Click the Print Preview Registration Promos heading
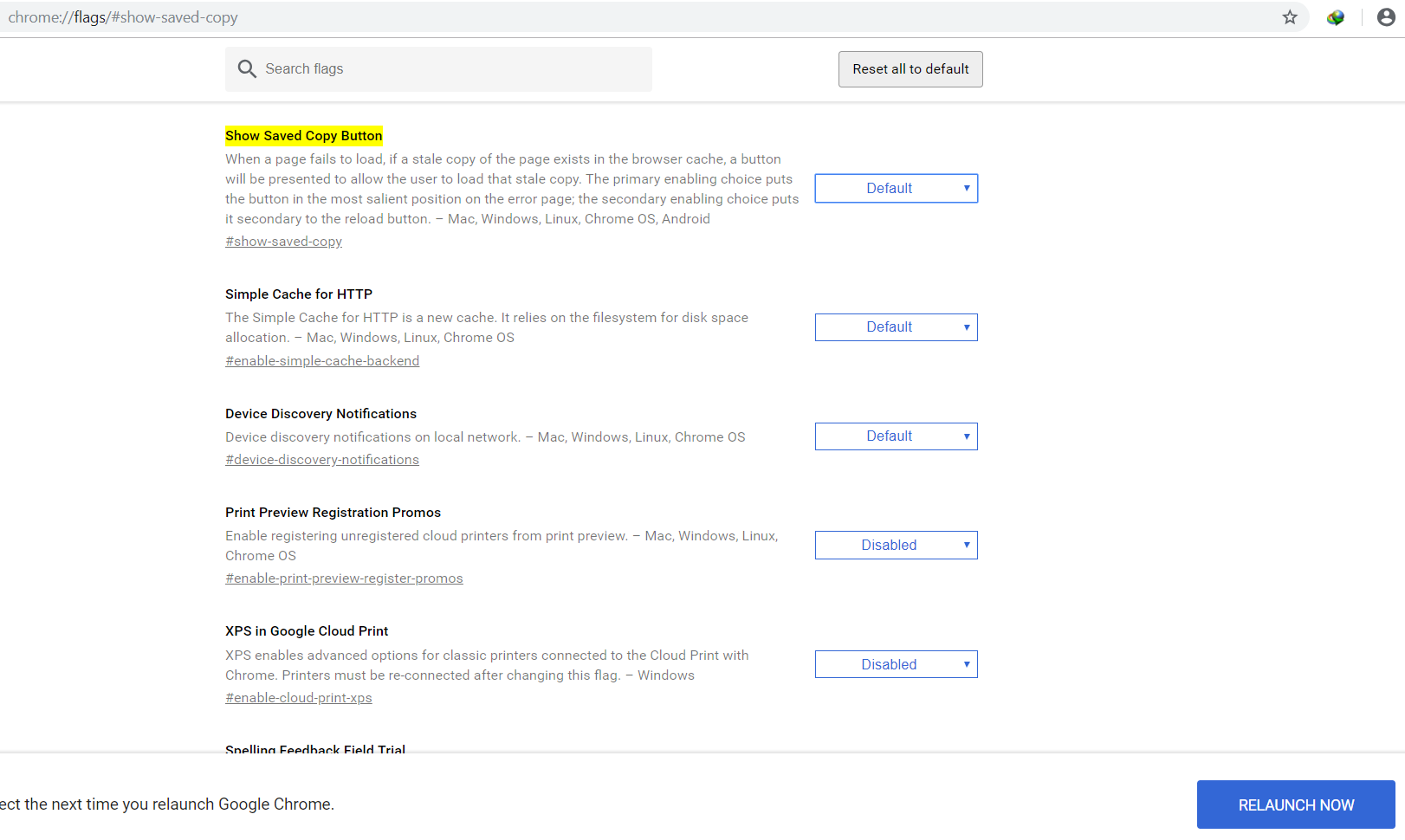This screenshot has width=1405, height=840. pyautogui.click(x=333, y=513)
